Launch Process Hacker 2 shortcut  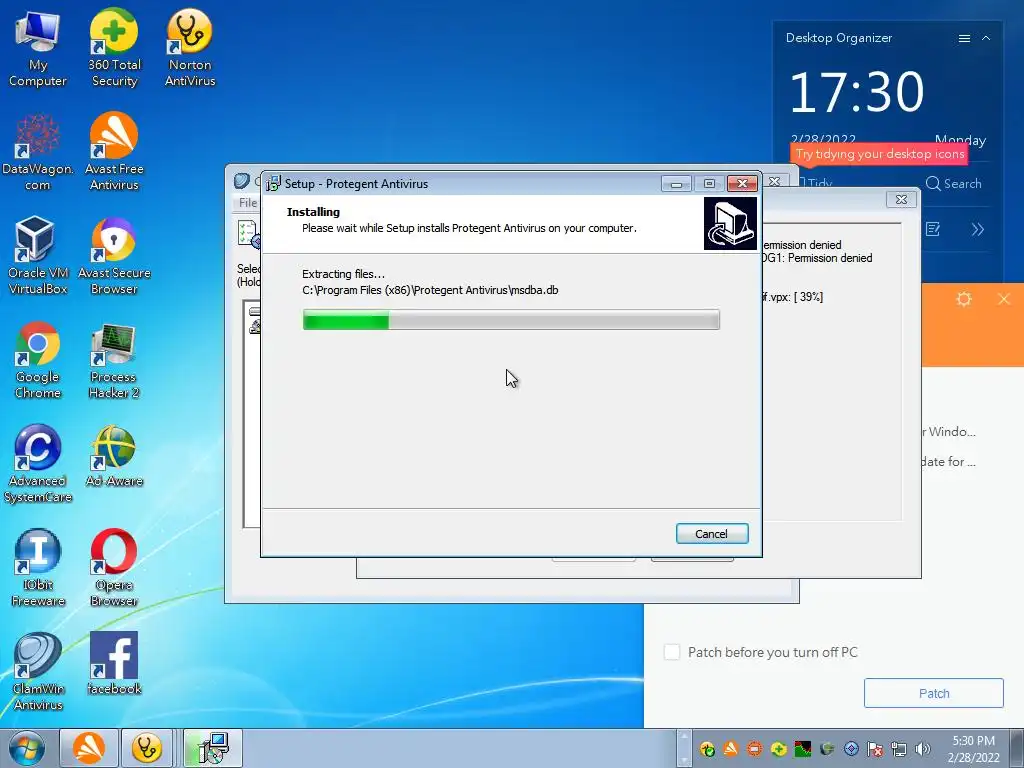[x=114, y=360]
